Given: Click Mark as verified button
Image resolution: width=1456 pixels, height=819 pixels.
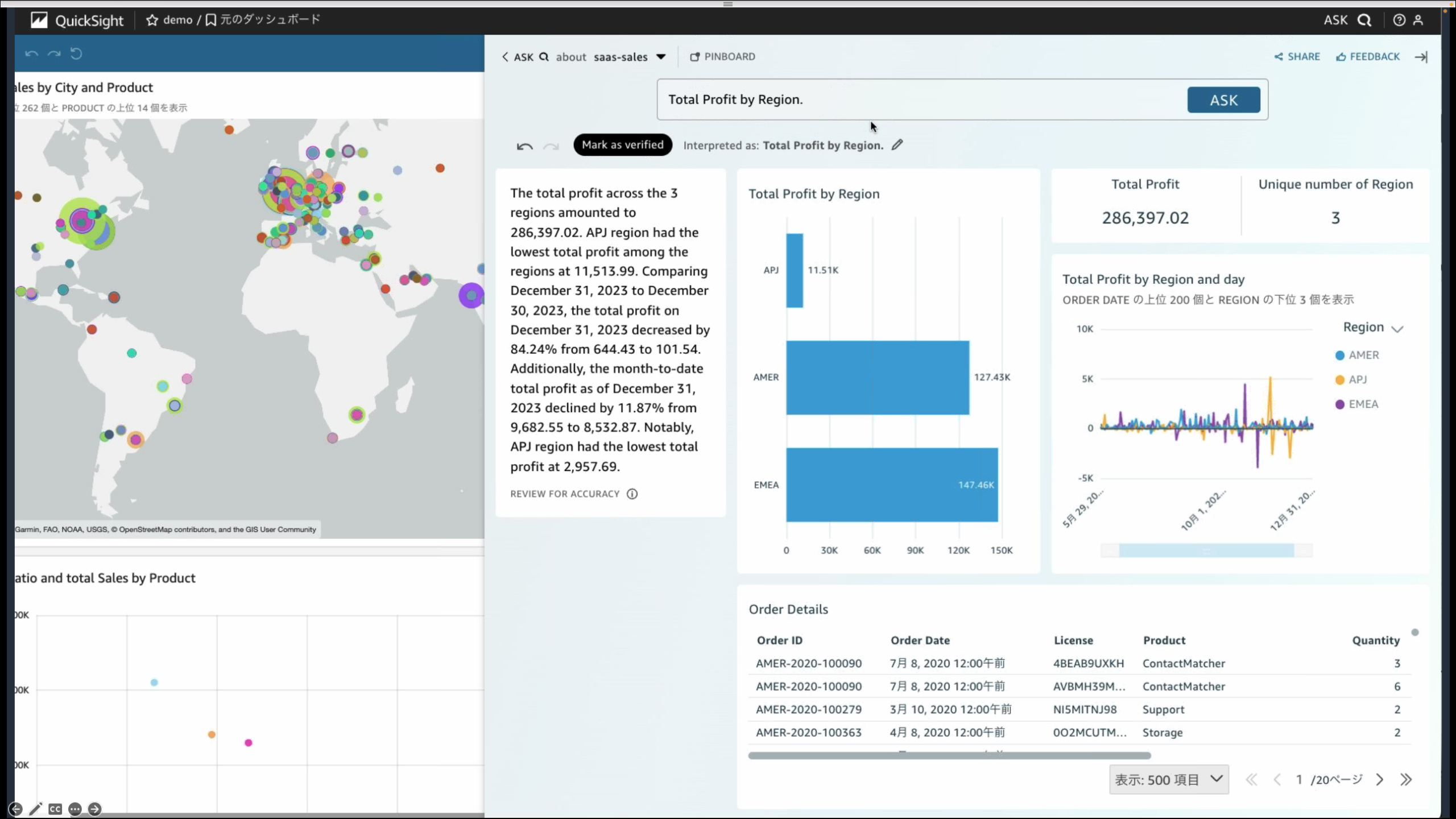Looking at the screenshot, I should (x=622, y=144).
